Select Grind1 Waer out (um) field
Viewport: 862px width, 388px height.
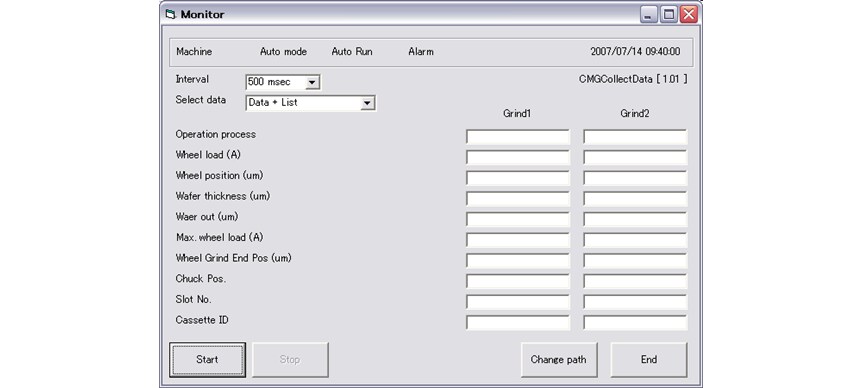pyautogui.click(x=518, y=219)
